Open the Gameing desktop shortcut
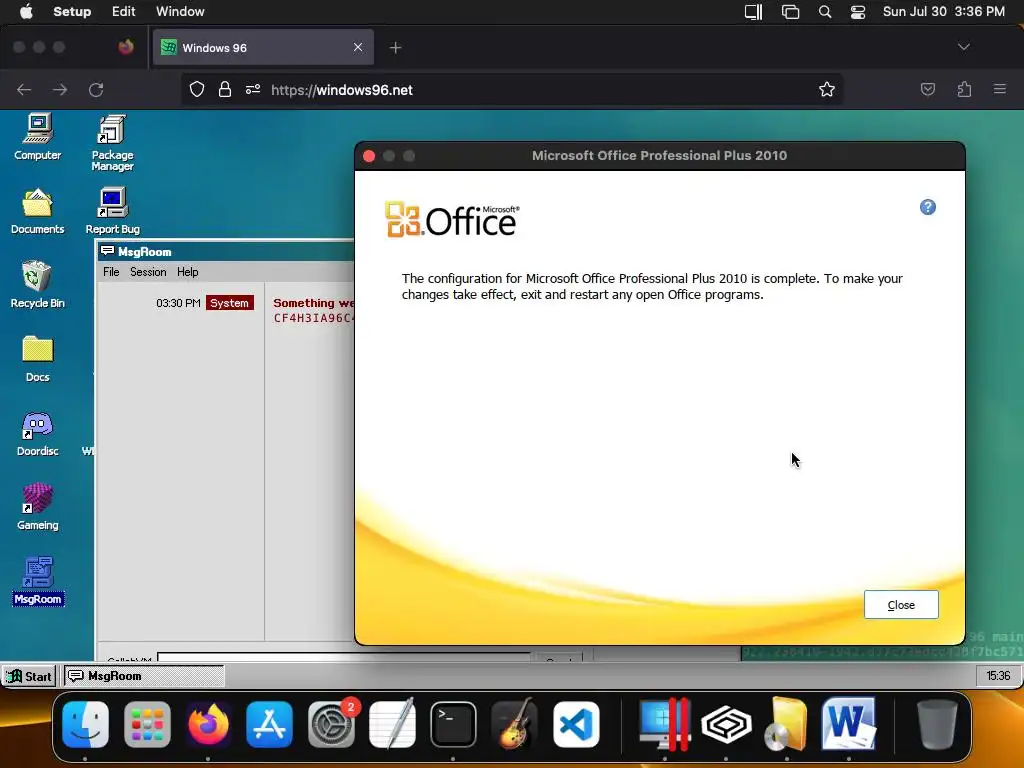The height and width of the screenshot is (768, 1024). click(37, 507)
